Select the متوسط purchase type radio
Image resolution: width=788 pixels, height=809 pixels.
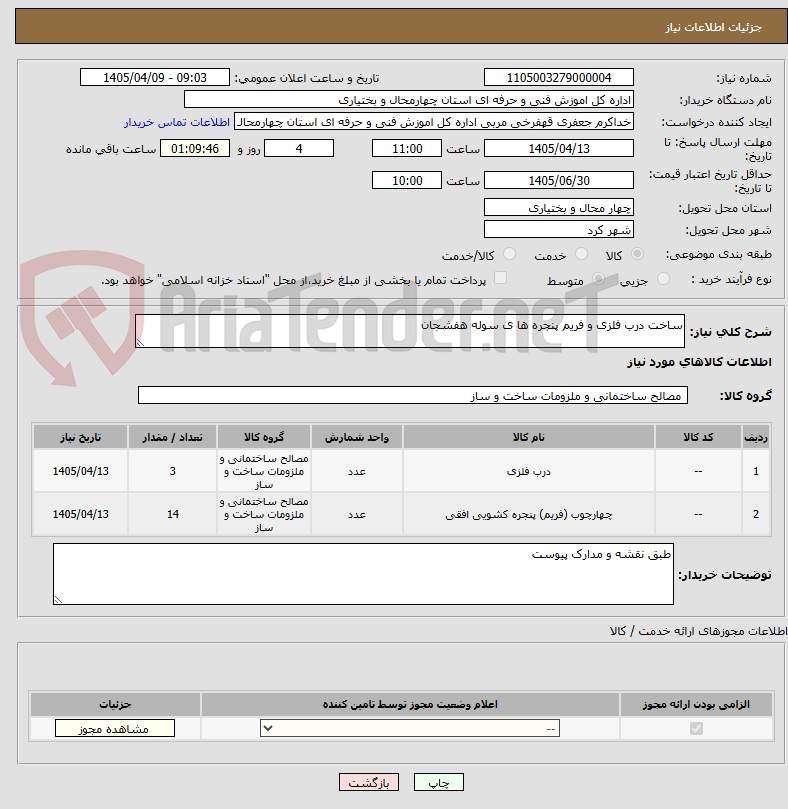[x=599, y=279]
